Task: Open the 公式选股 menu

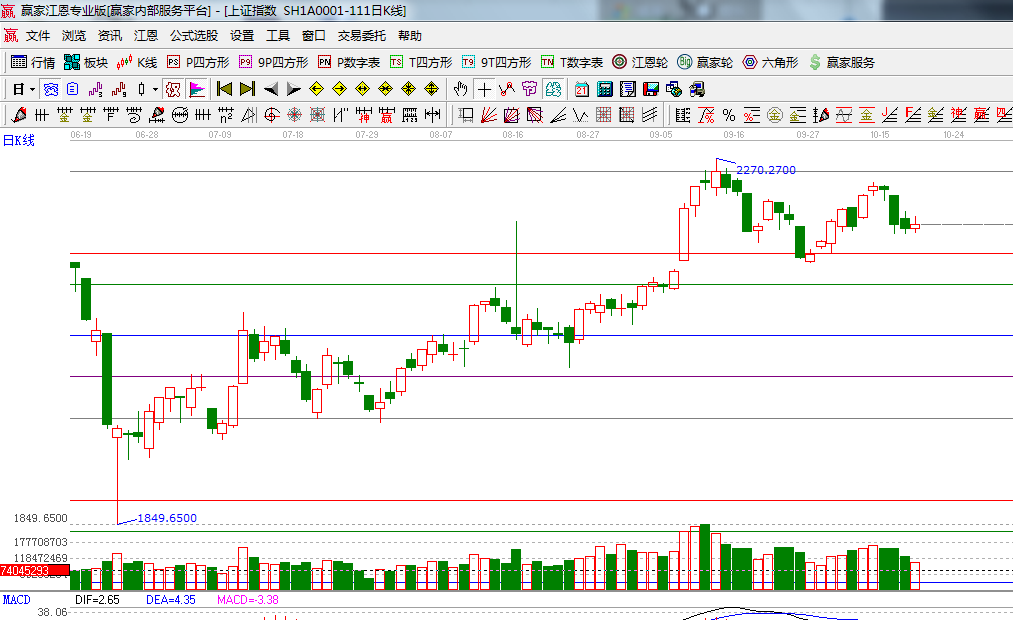Action: click(x=193, y=35)
